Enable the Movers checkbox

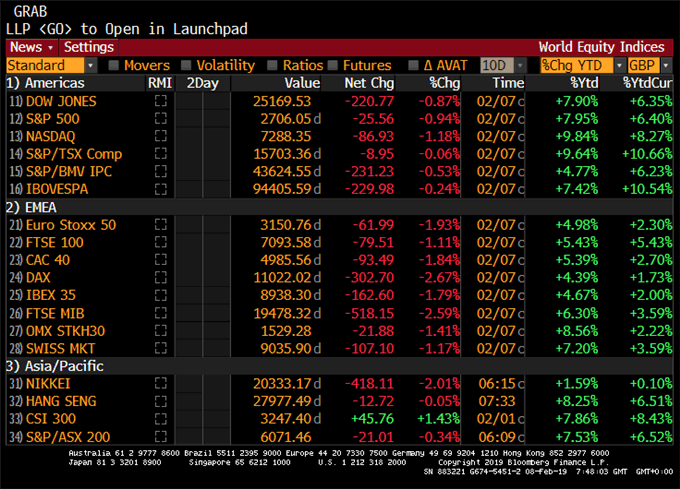(114, 65)
